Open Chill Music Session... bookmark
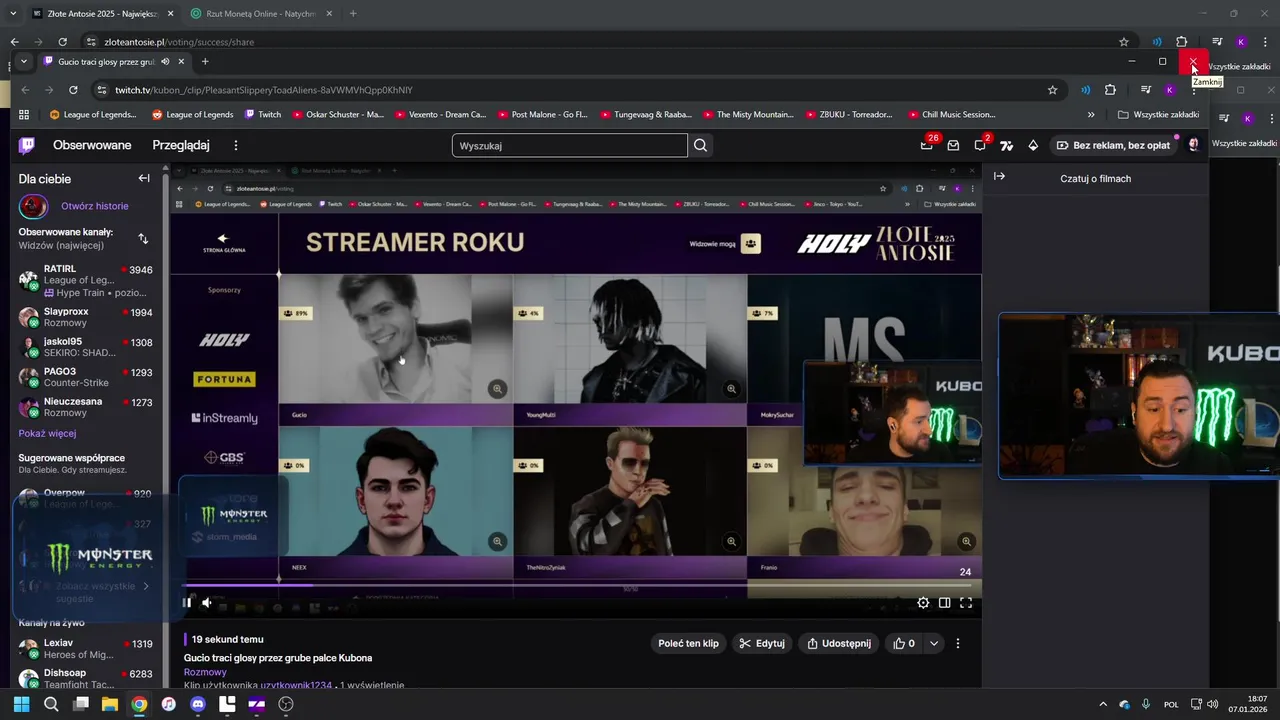The height and width of the screenshot is (720, 1280). coord(951,115)
